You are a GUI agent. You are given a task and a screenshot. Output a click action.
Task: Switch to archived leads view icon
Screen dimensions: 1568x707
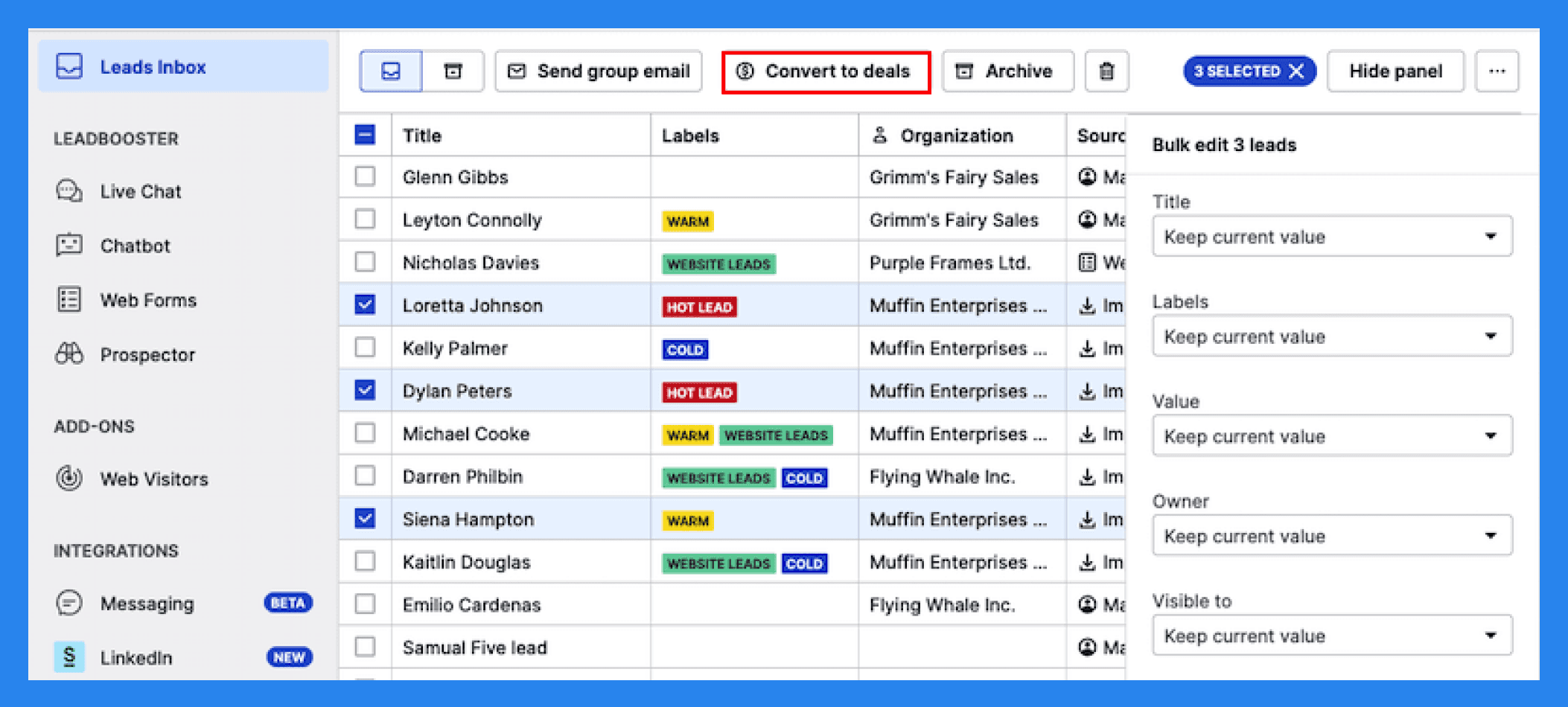pyautogui.click(x=453, y=71)
